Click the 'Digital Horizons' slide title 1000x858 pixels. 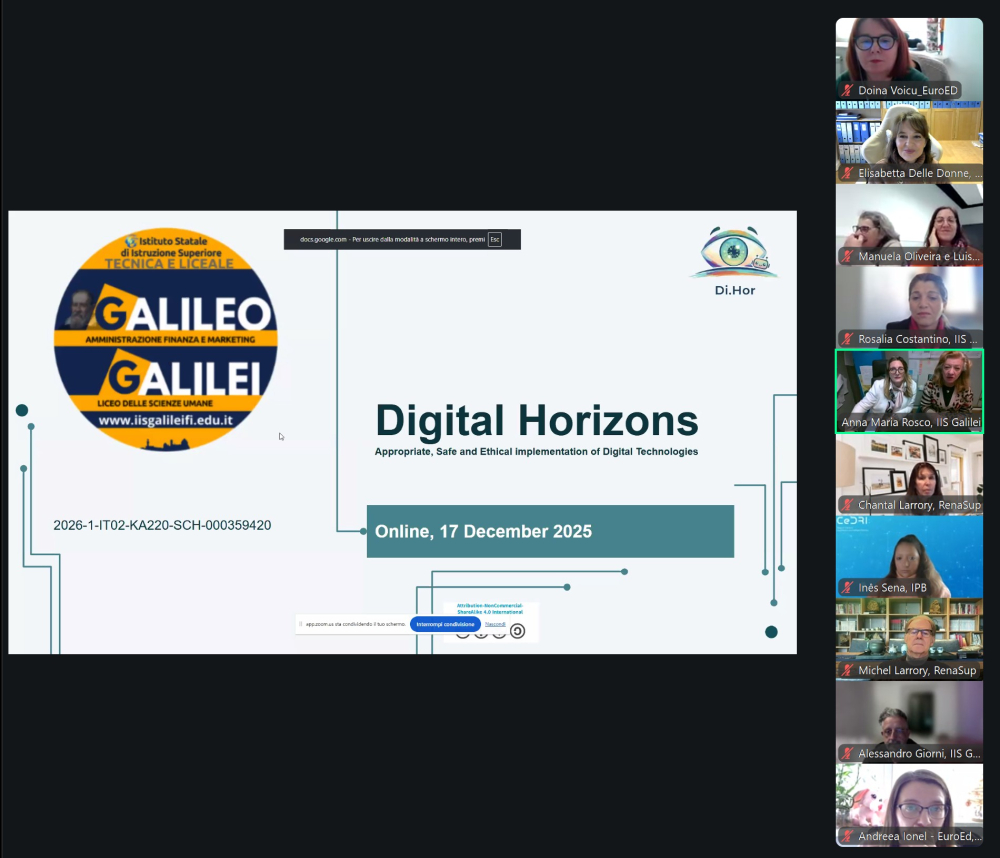pyautogui.click(x=536, y=421)
